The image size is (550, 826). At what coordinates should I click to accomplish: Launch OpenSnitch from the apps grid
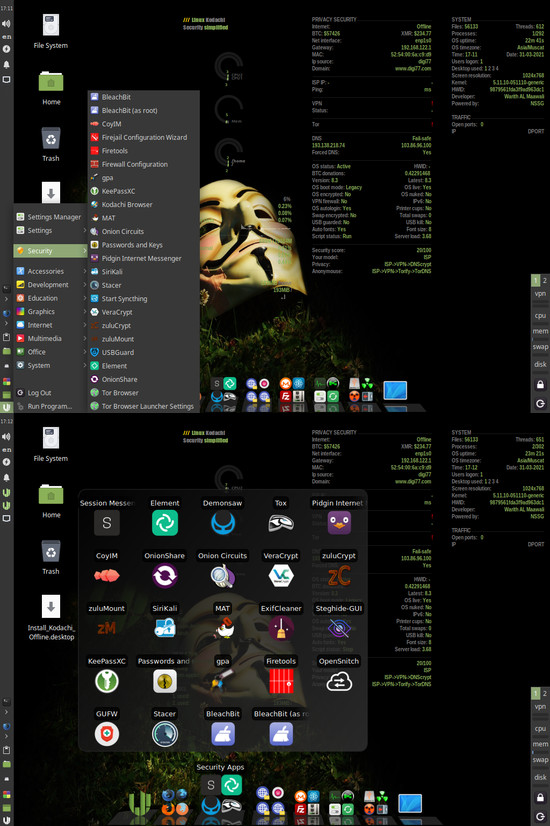pyautogui.click(x=339, y=682)
